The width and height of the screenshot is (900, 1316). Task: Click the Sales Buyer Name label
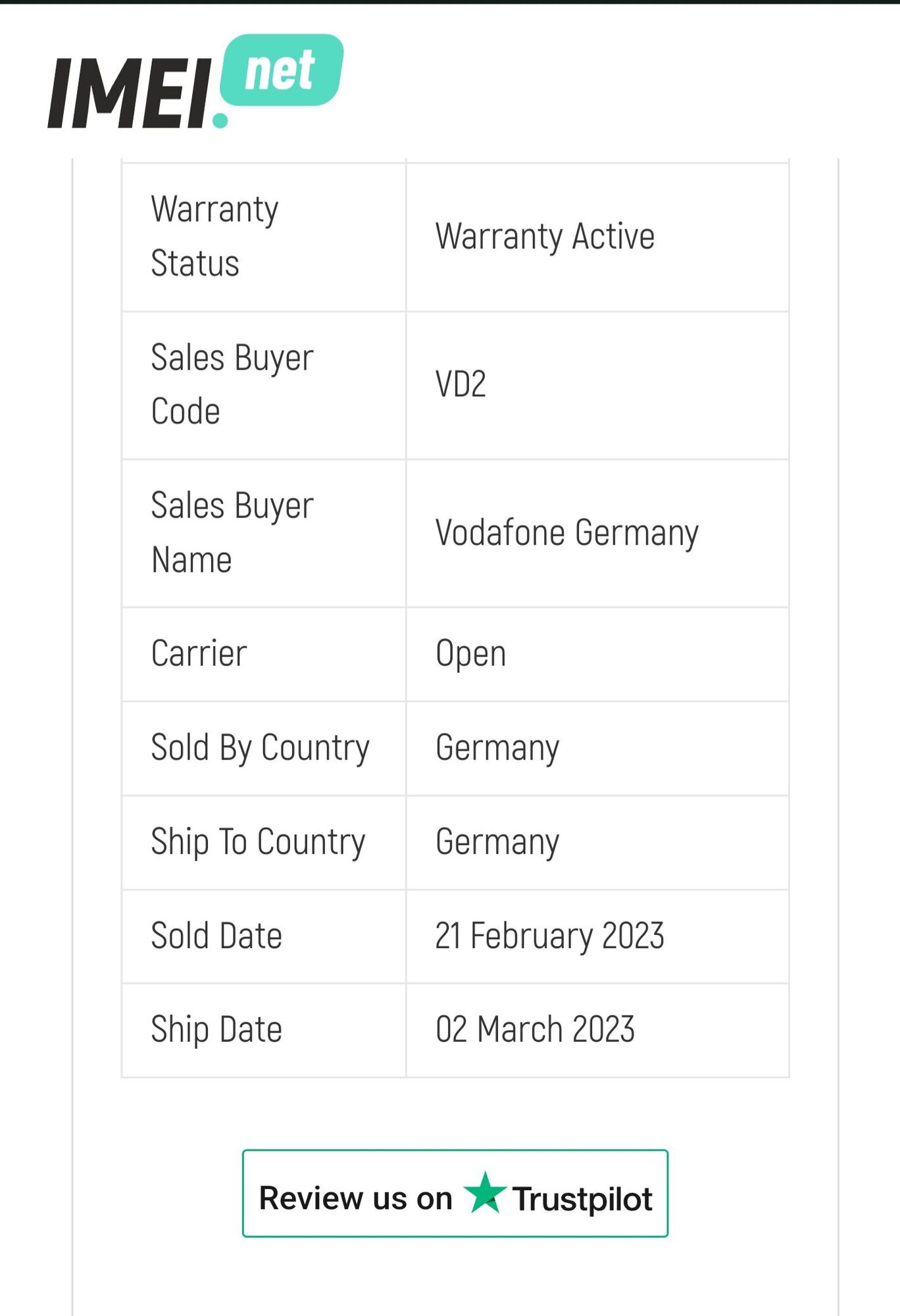tap(232, 532)
